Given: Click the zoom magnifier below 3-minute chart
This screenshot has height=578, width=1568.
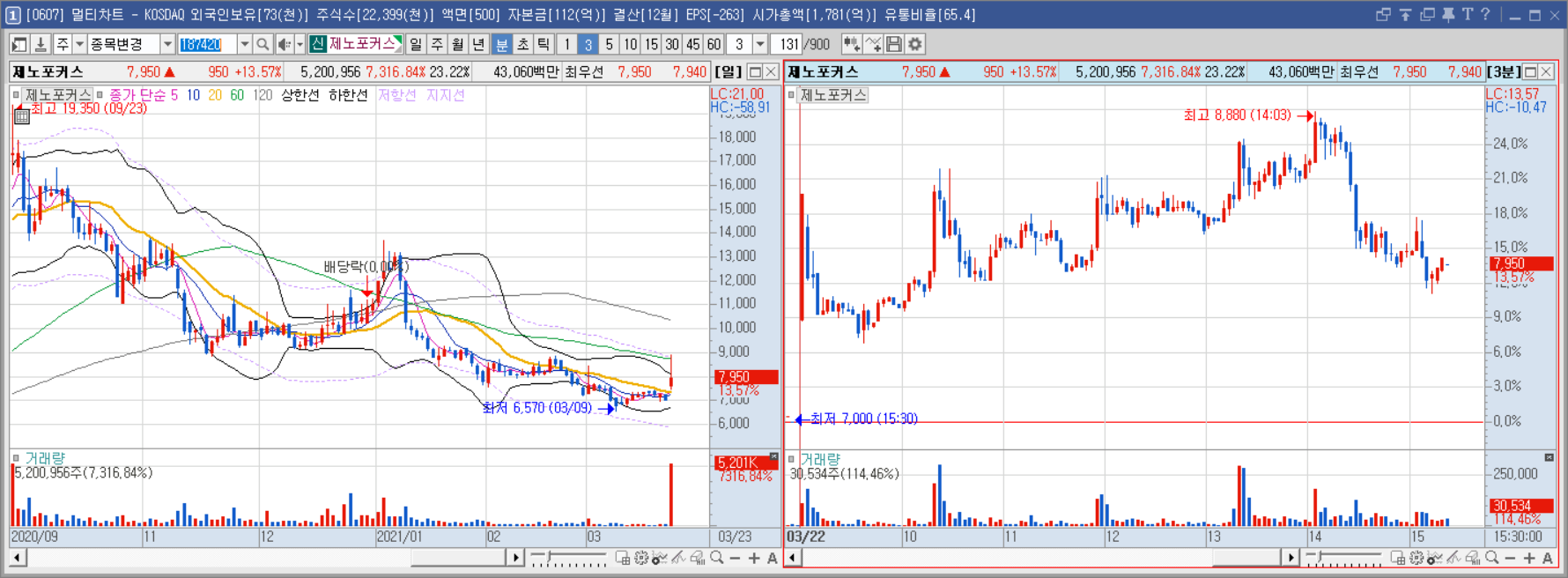Looking at the screenshot, I should point(1492,558).
